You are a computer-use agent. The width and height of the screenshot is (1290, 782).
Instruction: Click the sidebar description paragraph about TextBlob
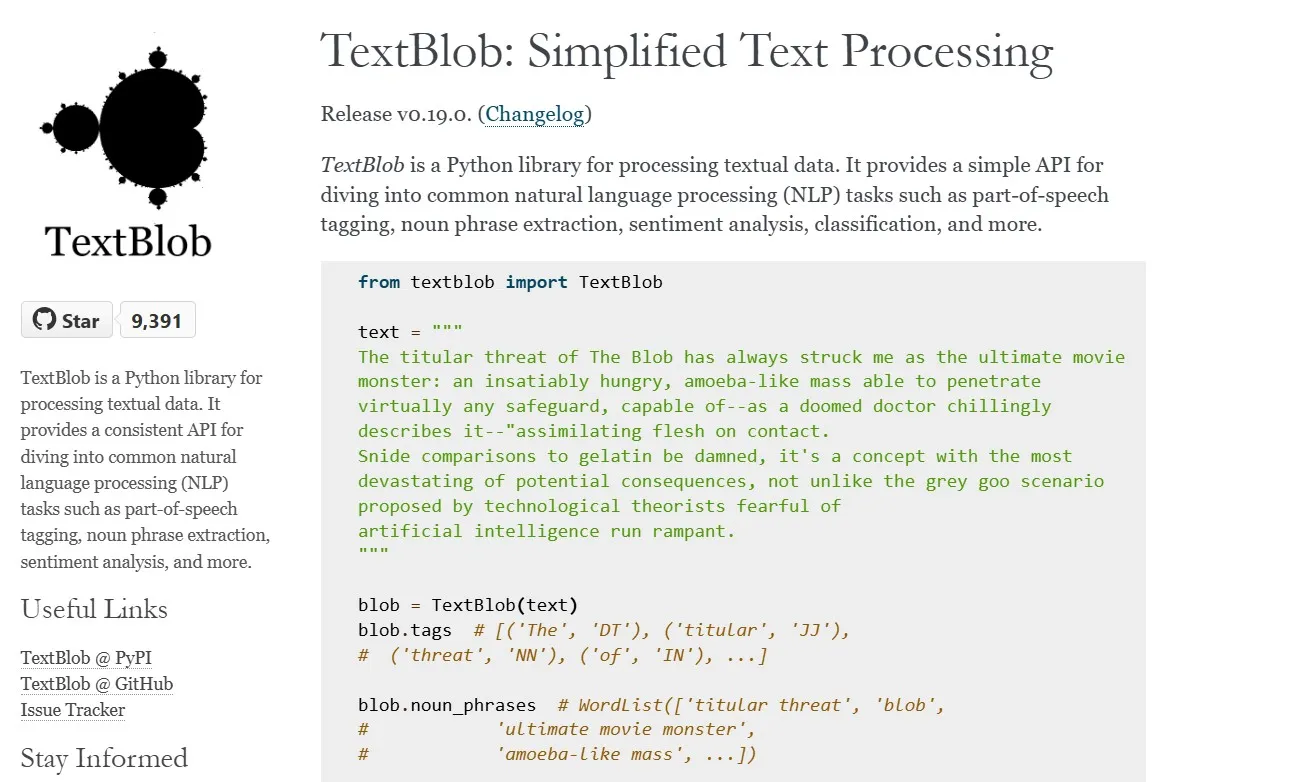coord(145,470)
